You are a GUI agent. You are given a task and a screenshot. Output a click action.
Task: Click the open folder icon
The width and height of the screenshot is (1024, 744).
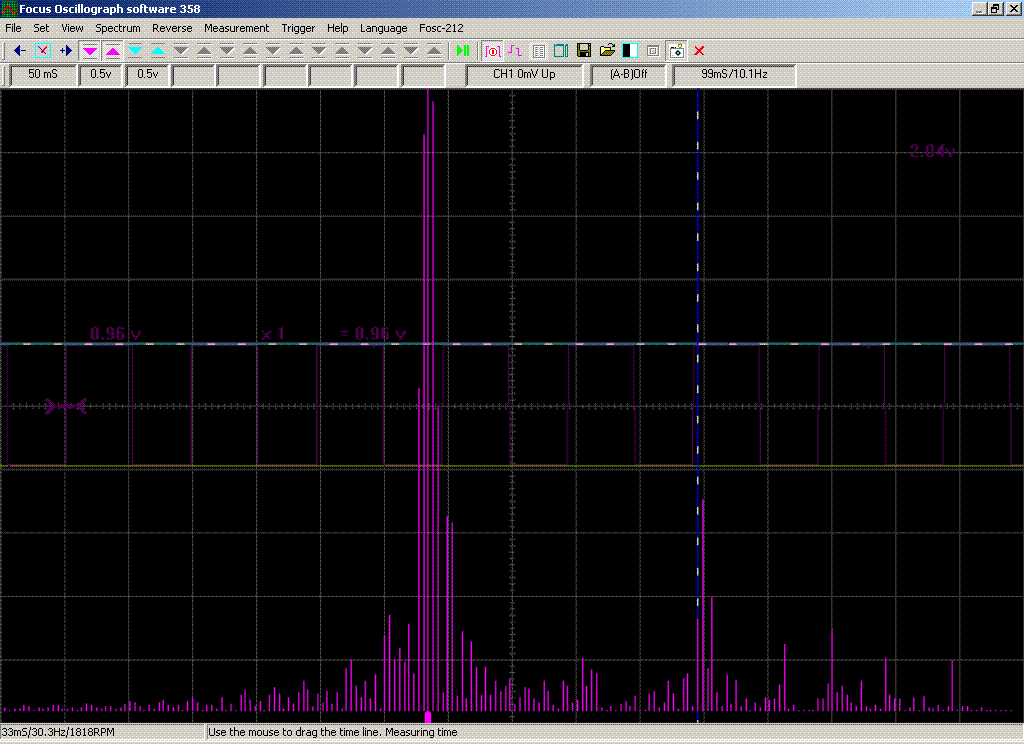pyautogui.click(x=607, y=50)
